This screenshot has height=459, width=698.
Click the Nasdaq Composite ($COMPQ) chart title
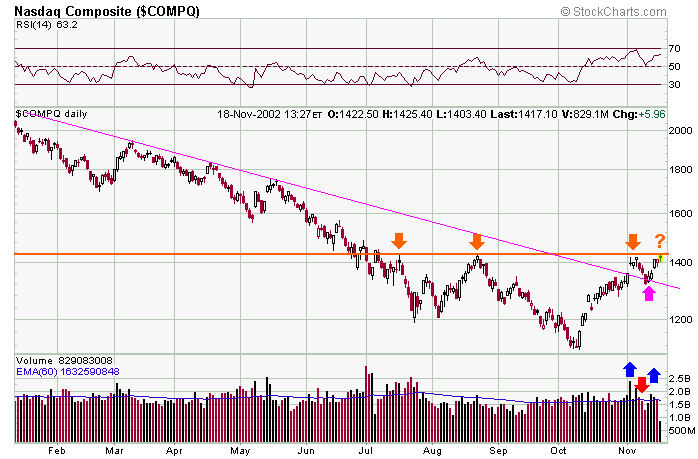[107, 11]
